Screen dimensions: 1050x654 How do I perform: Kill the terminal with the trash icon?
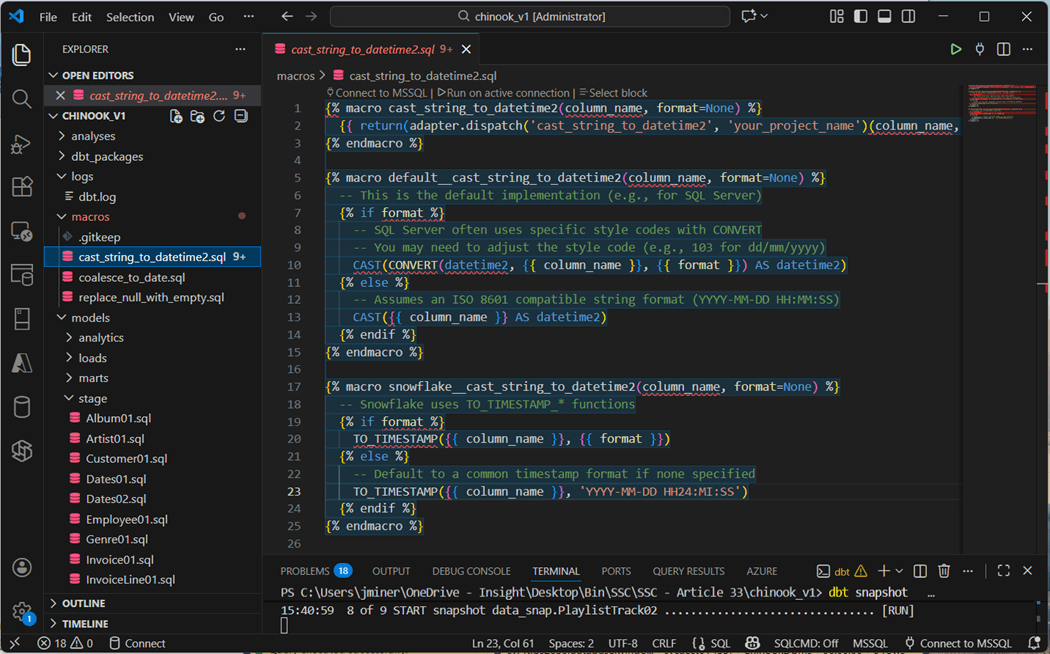click(x=943, y=571)
